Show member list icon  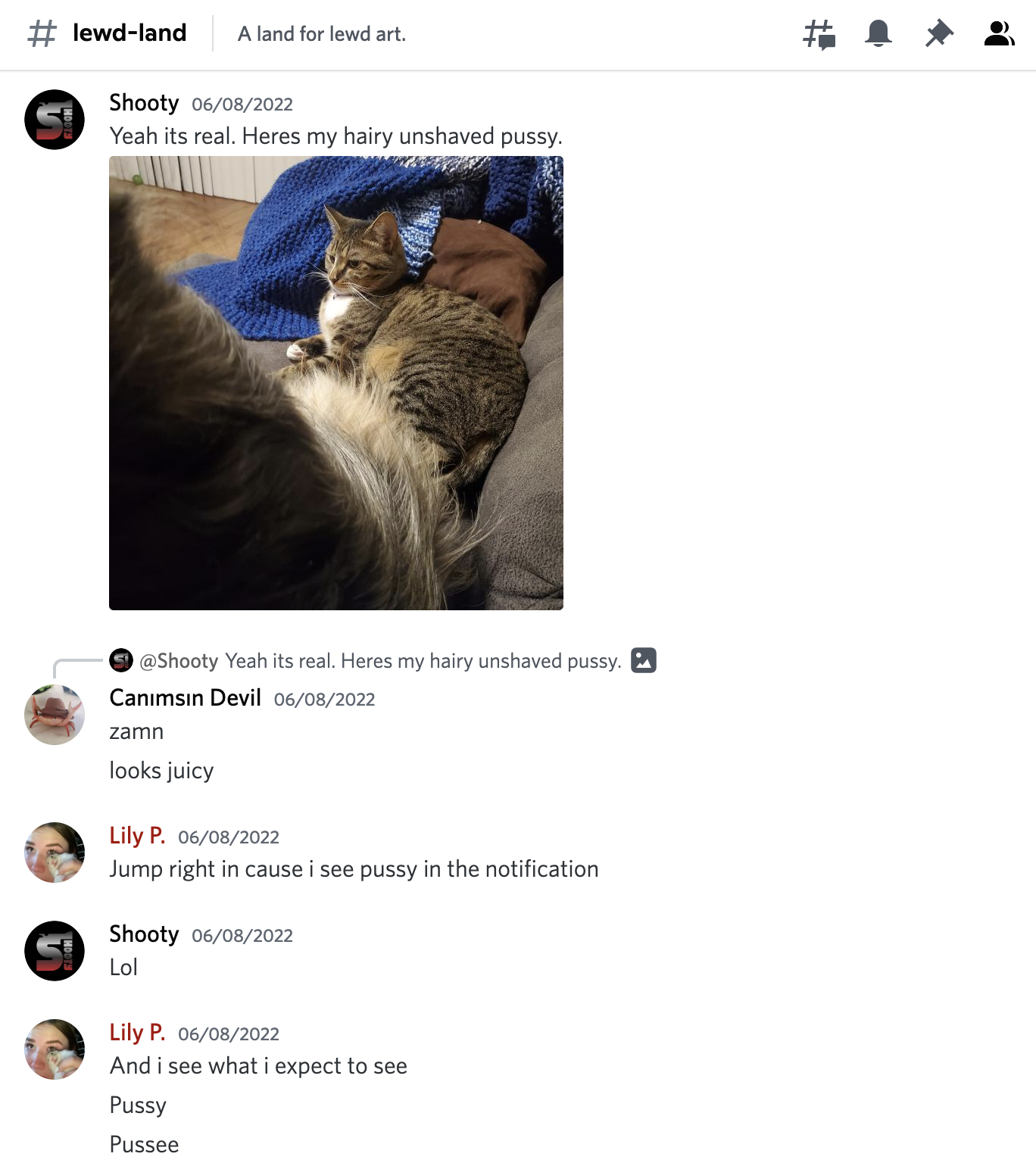(999, 34)
